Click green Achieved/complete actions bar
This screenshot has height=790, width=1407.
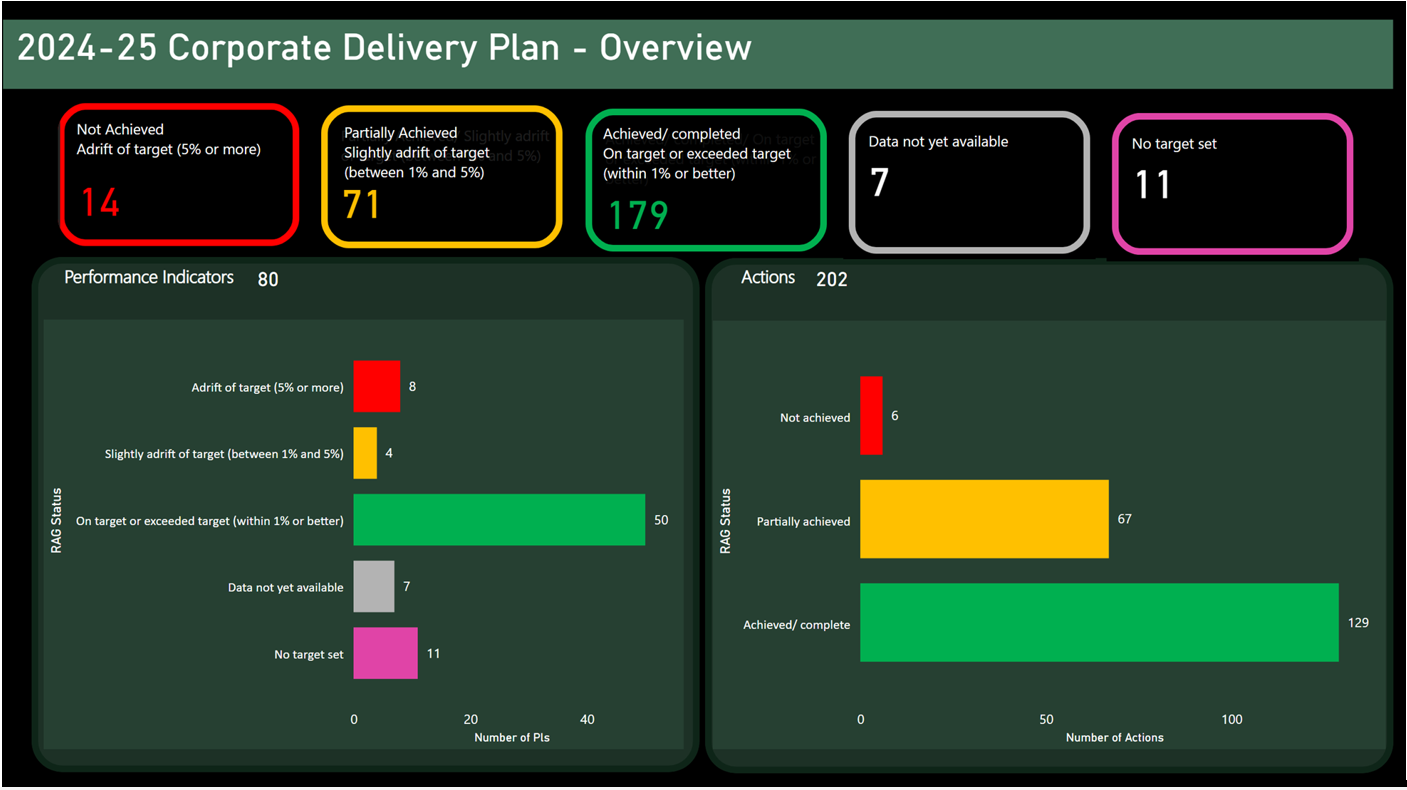(1098, 623)
